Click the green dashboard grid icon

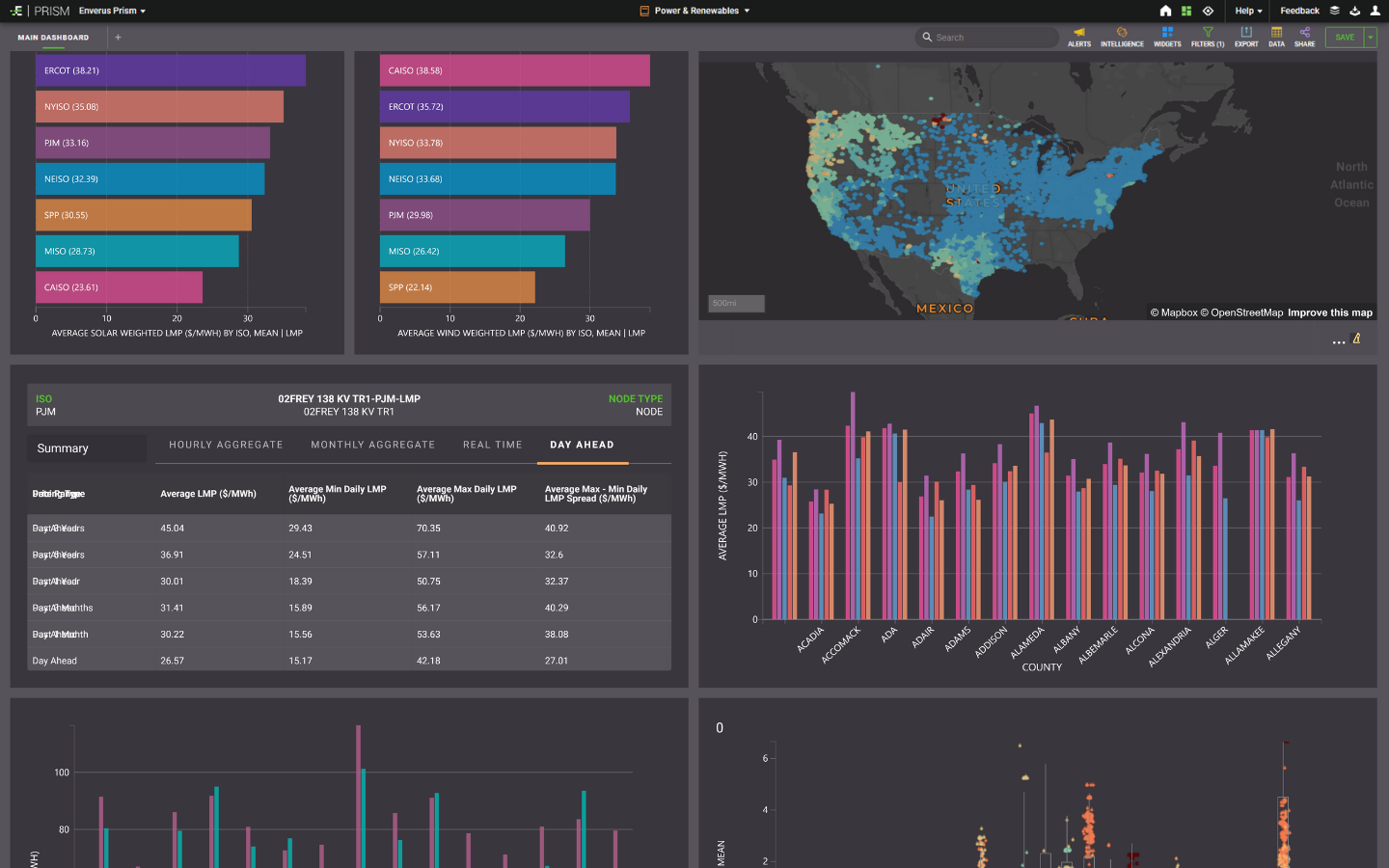(1186, 11)
